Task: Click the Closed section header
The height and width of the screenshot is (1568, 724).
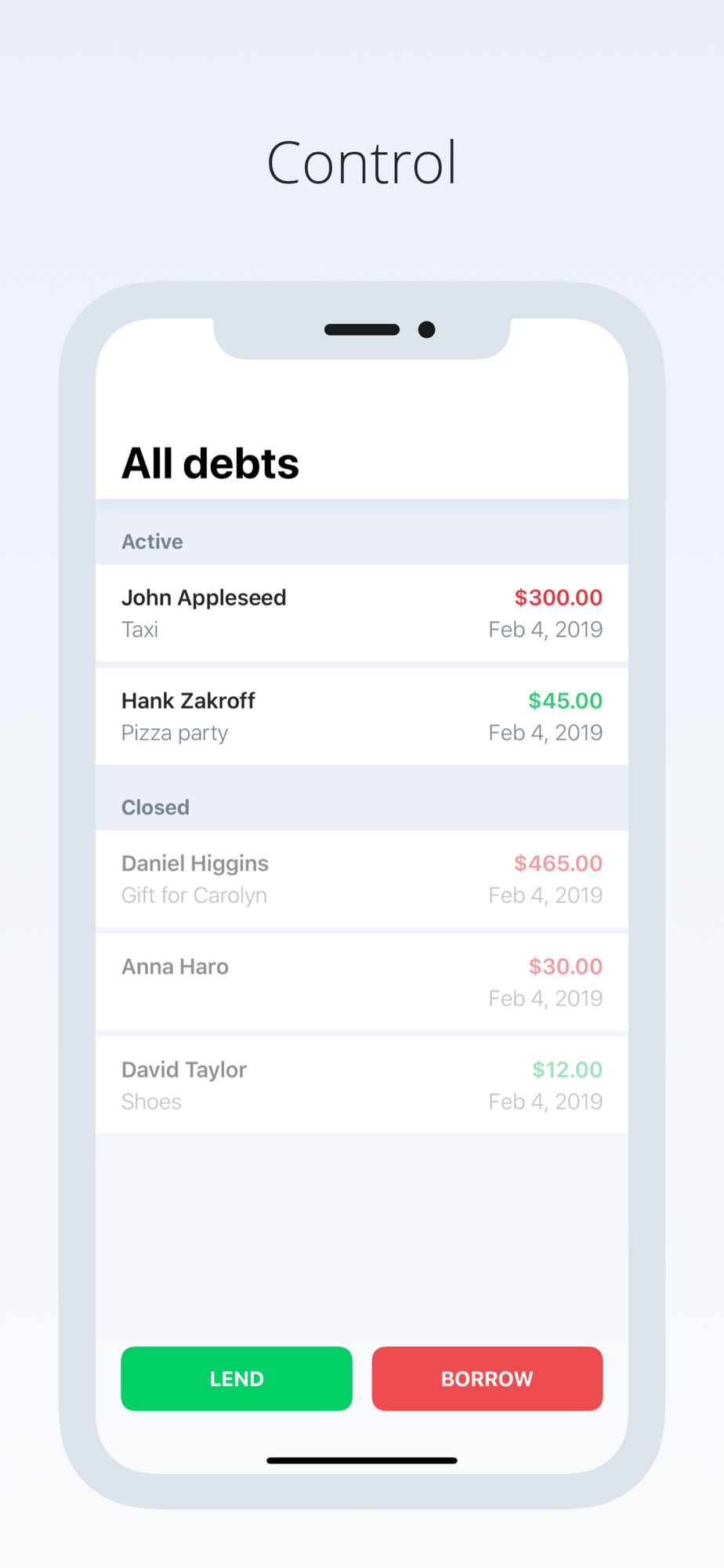Action: click(155, 808)
